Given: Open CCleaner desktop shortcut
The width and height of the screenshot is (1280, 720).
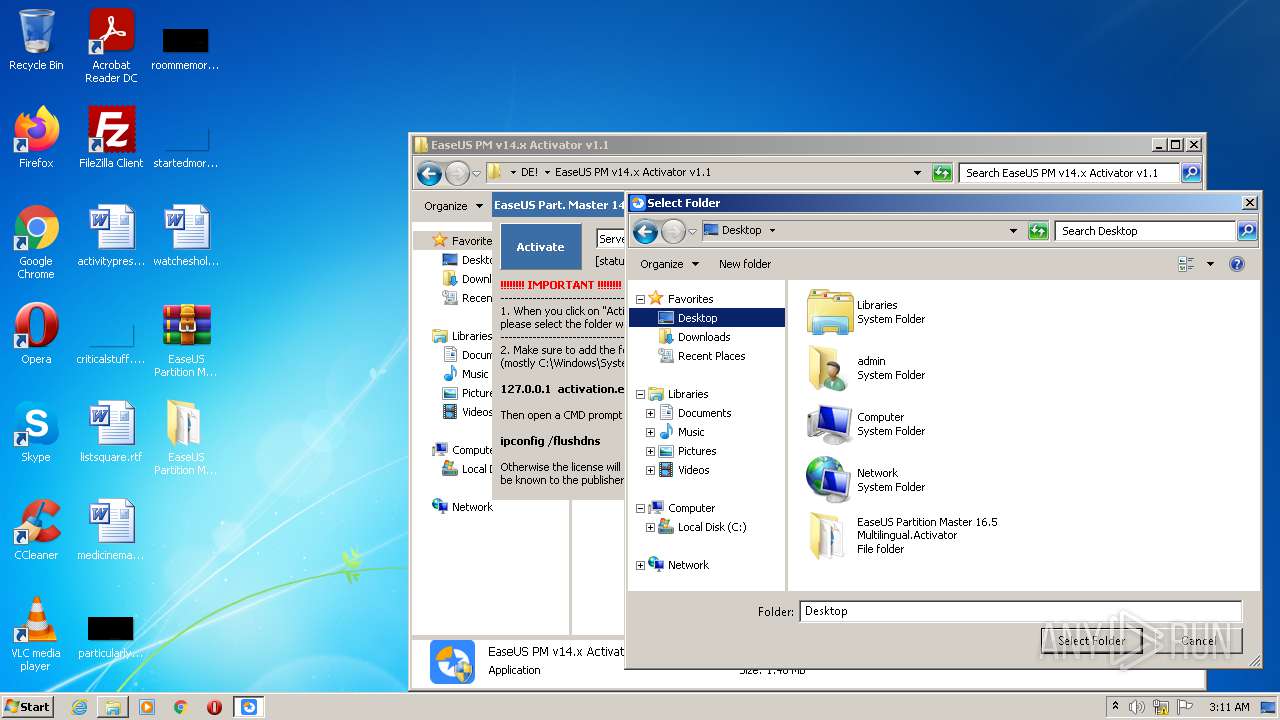Looking at the screenshot, I should coord(36,530).
